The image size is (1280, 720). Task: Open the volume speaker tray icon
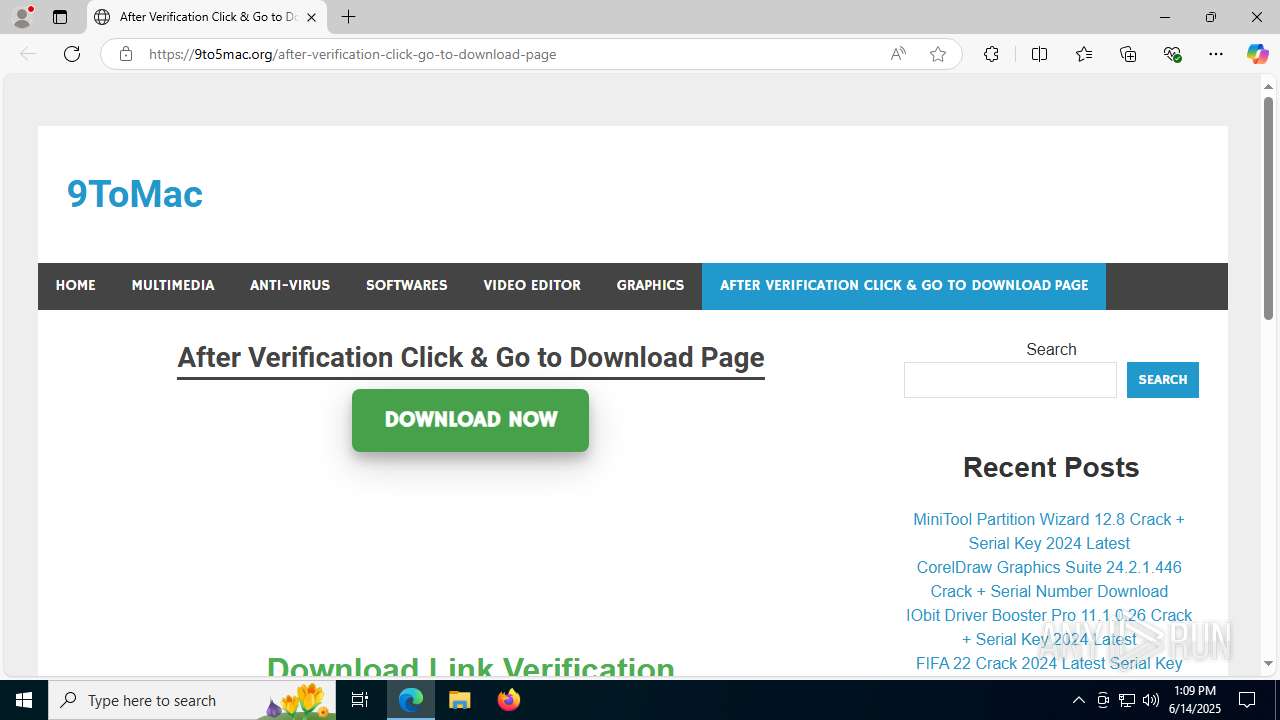1151,700
